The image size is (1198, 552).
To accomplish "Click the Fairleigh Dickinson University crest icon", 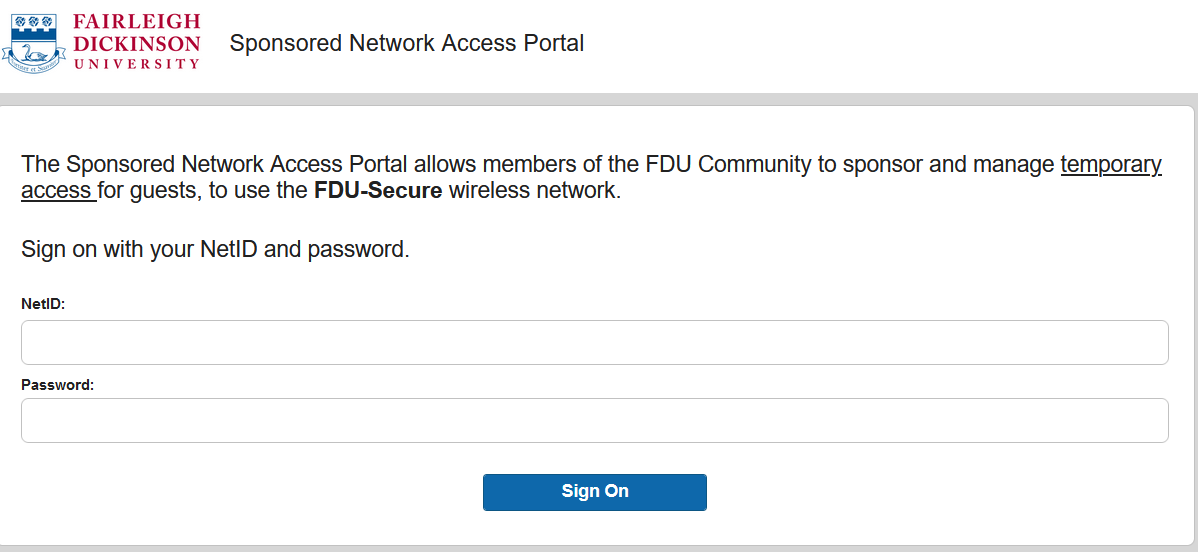I will point(34,43).
